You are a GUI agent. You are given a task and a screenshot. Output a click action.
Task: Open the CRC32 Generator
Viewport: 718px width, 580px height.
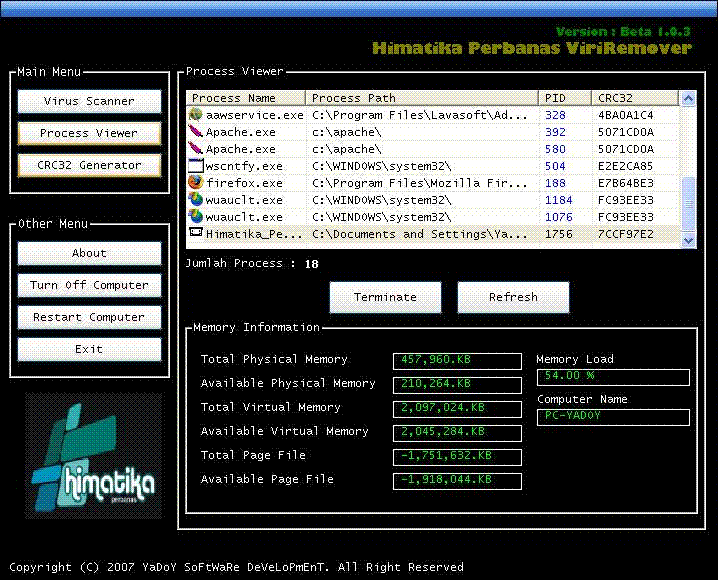pos(89,165)
